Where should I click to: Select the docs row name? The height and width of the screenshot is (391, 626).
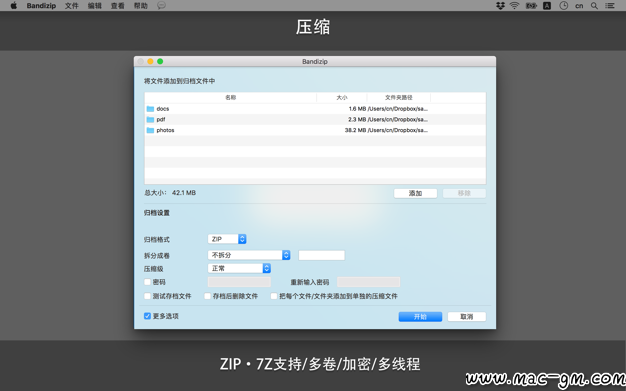point(162,109)
